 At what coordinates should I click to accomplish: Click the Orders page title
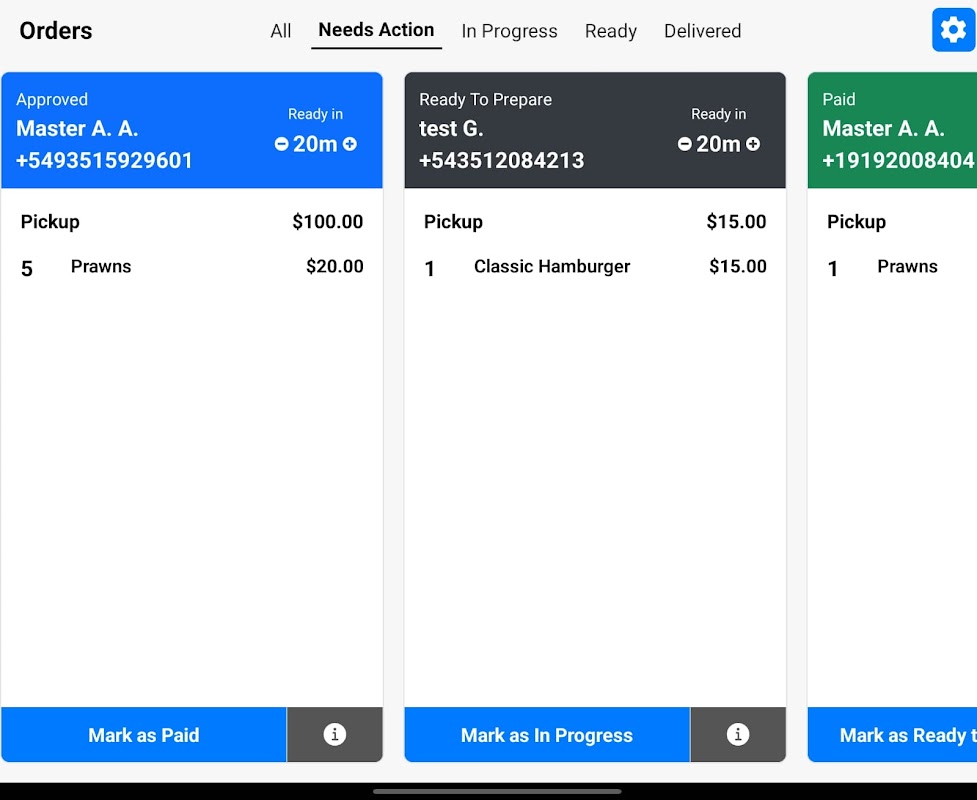click(x=55, y=31)
